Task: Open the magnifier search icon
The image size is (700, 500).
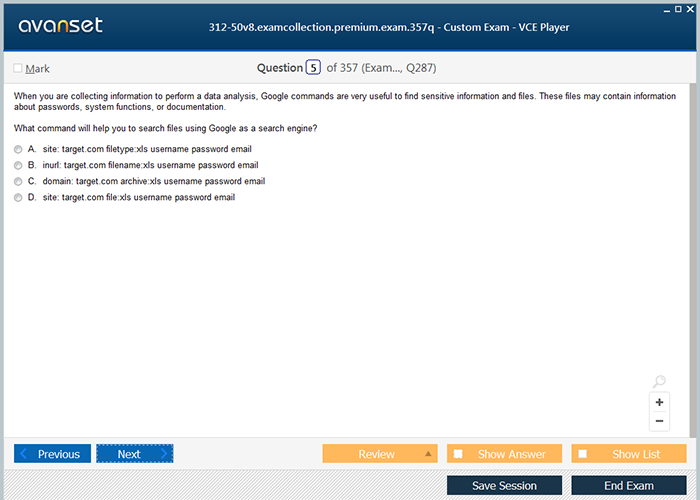Action: pos(659,382)
